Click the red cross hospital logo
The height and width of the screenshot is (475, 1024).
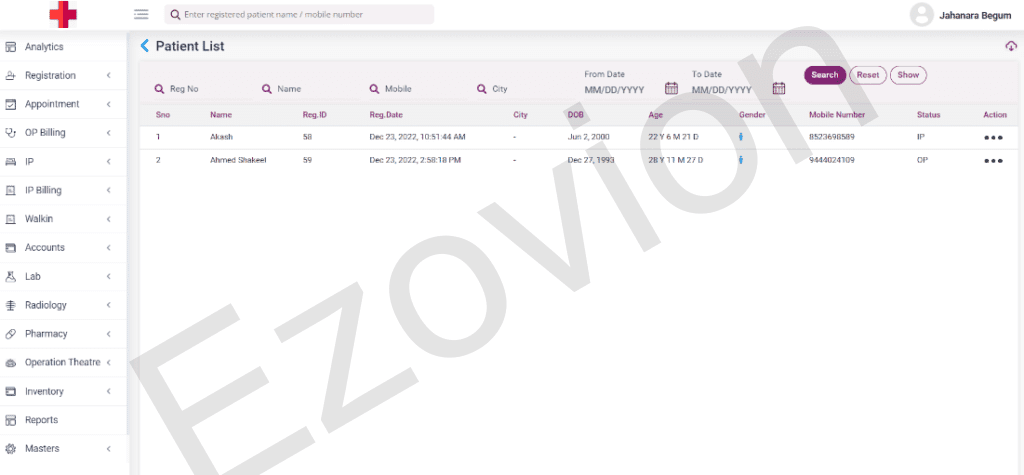[x=63, y=14]
